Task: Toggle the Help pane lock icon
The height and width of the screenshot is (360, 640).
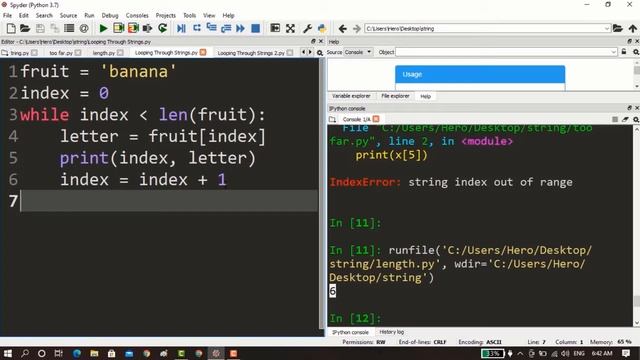Action: tap(624, 52)
